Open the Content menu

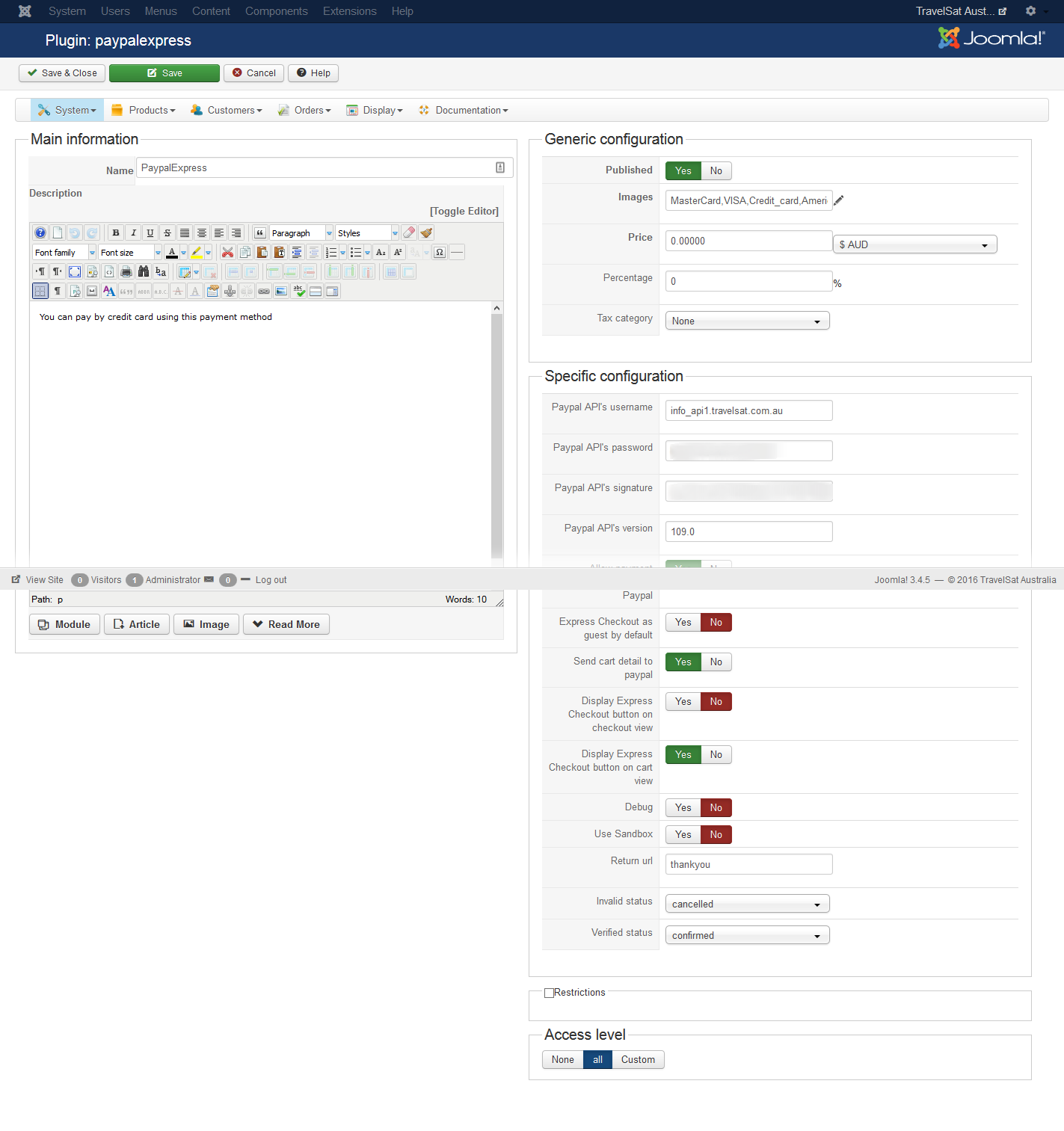tap(211, 11)
